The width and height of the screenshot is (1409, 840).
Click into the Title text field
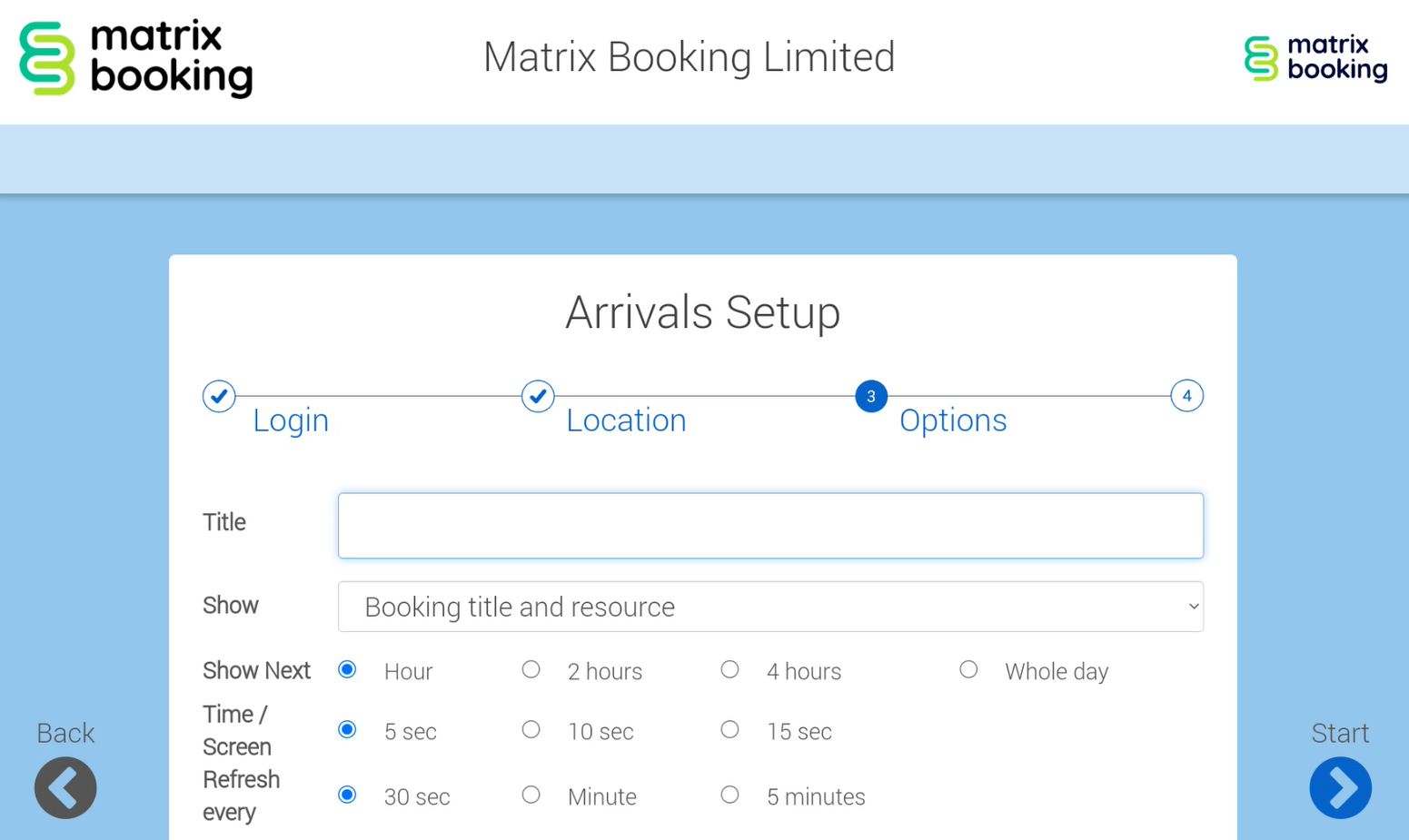(x=770, y=526)
